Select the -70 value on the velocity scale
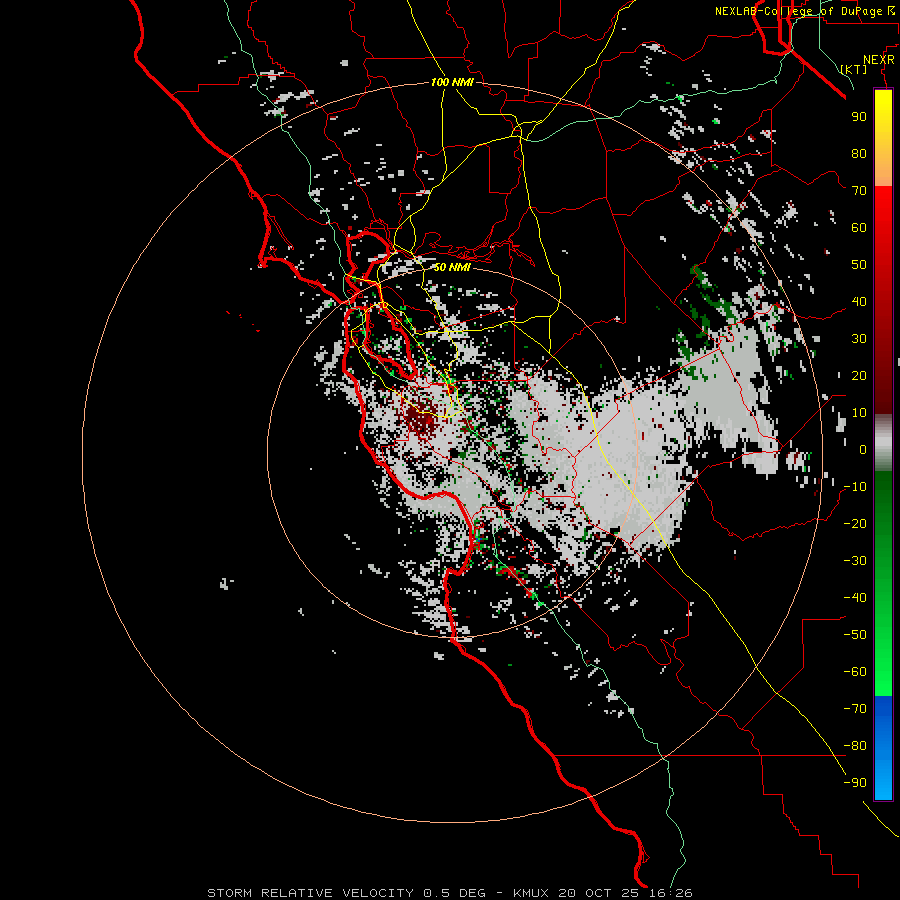Image resolution: width=900 pixels, height=900 pixels. [855, 709]
